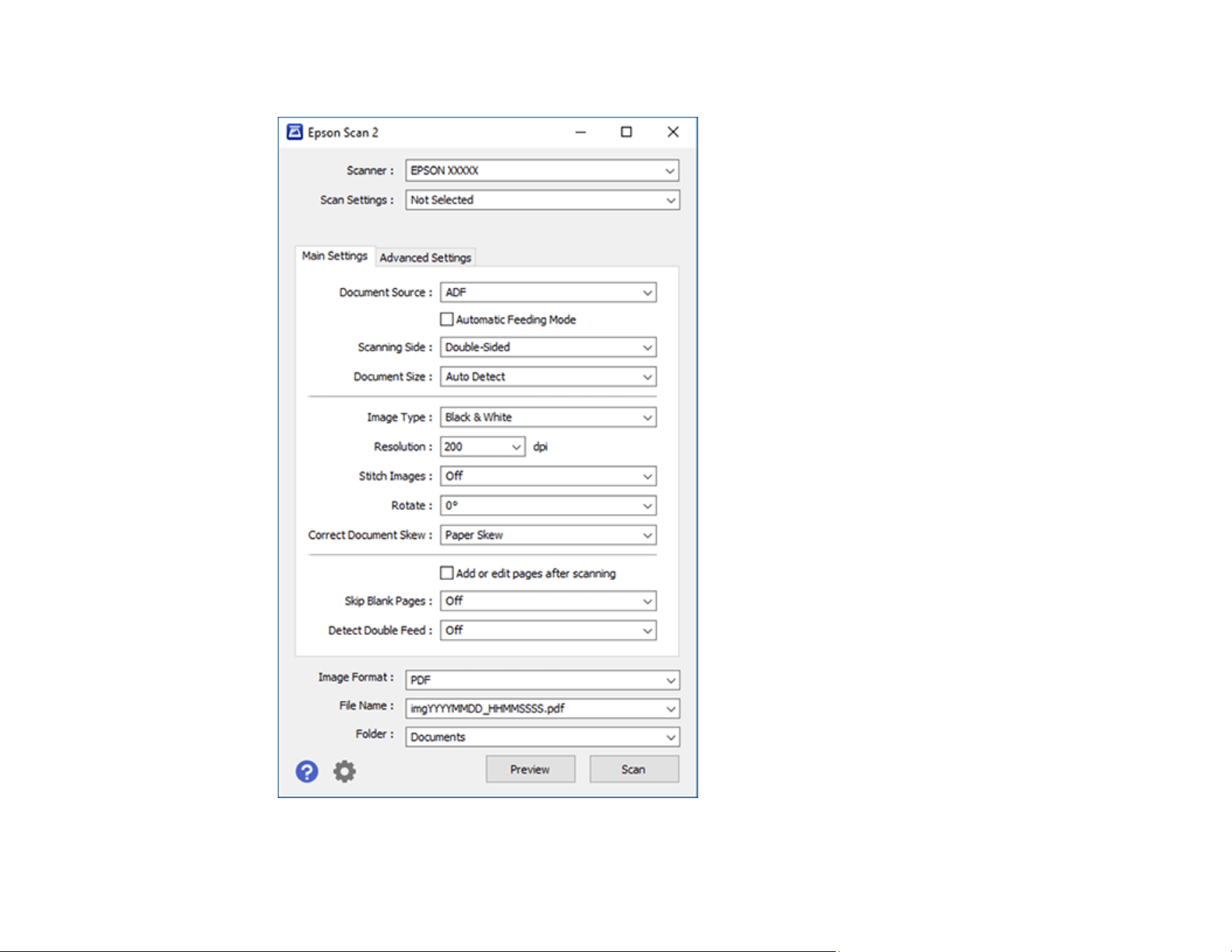Enable Automatic Feeding Mode checkbox
Viewport: 1232px width, 952px height.
tap(446, 320)
